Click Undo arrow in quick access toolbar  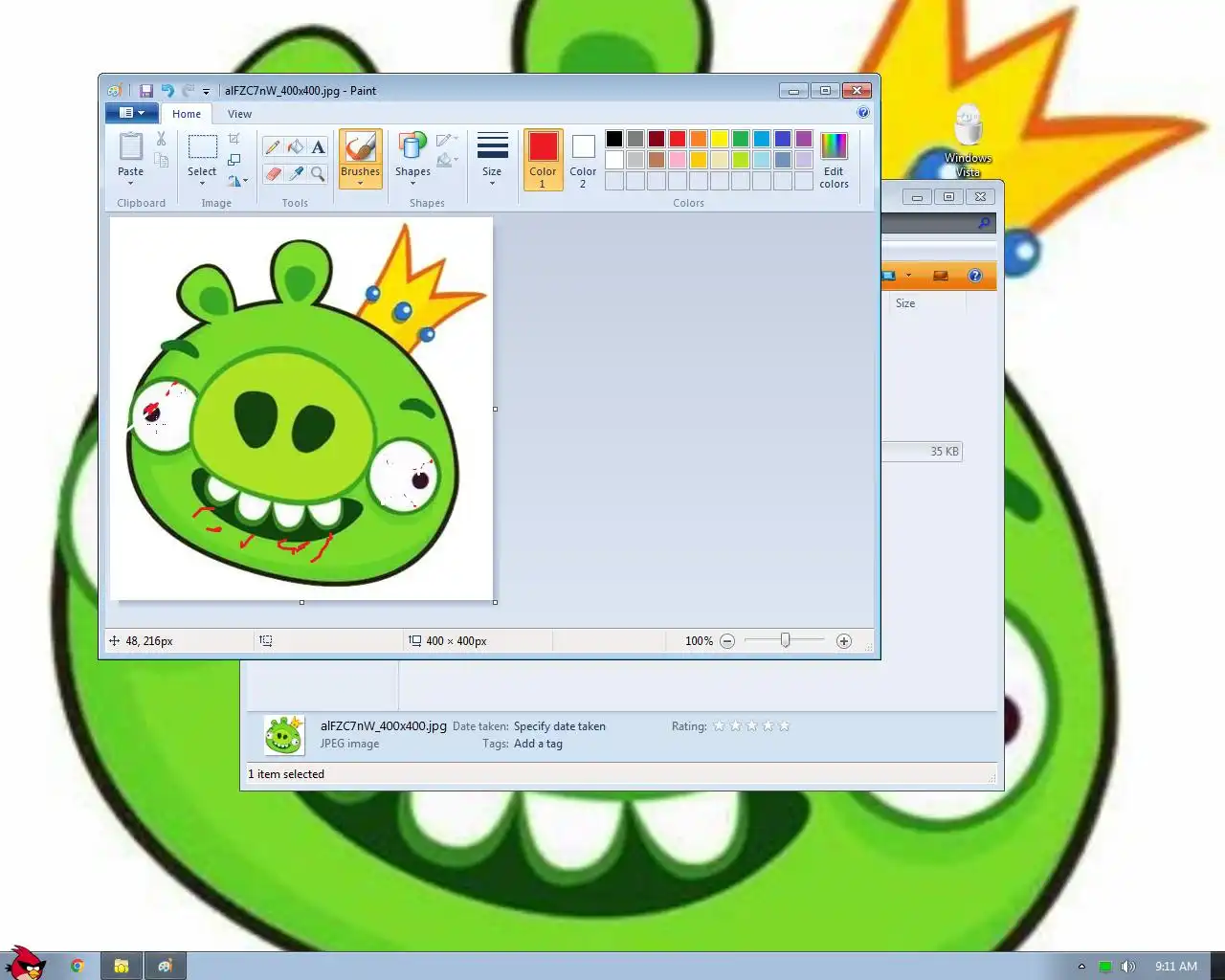click(167, 91)
